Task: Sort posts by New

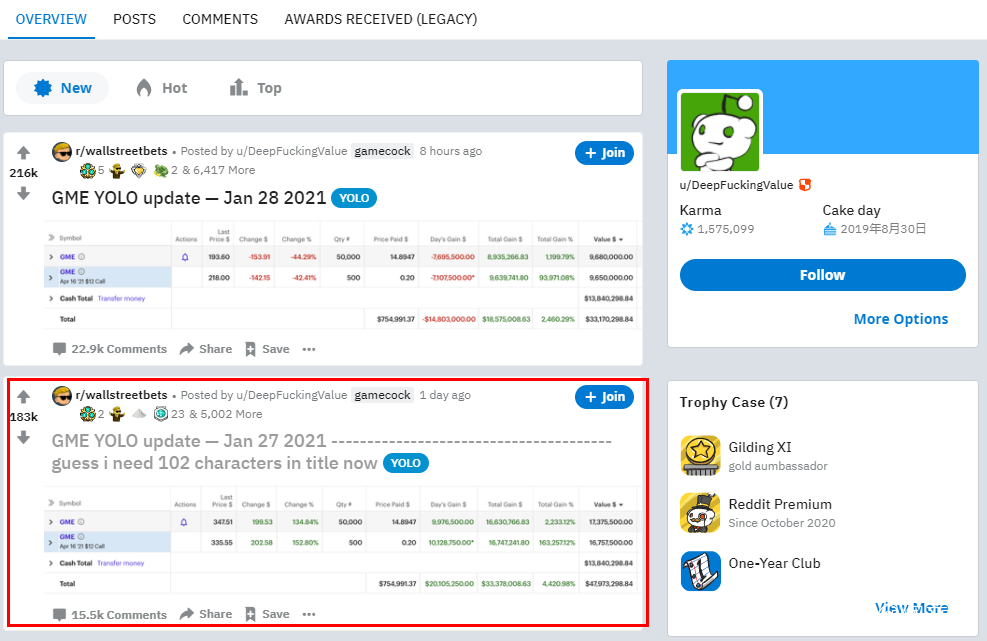Action: (62, 88)
